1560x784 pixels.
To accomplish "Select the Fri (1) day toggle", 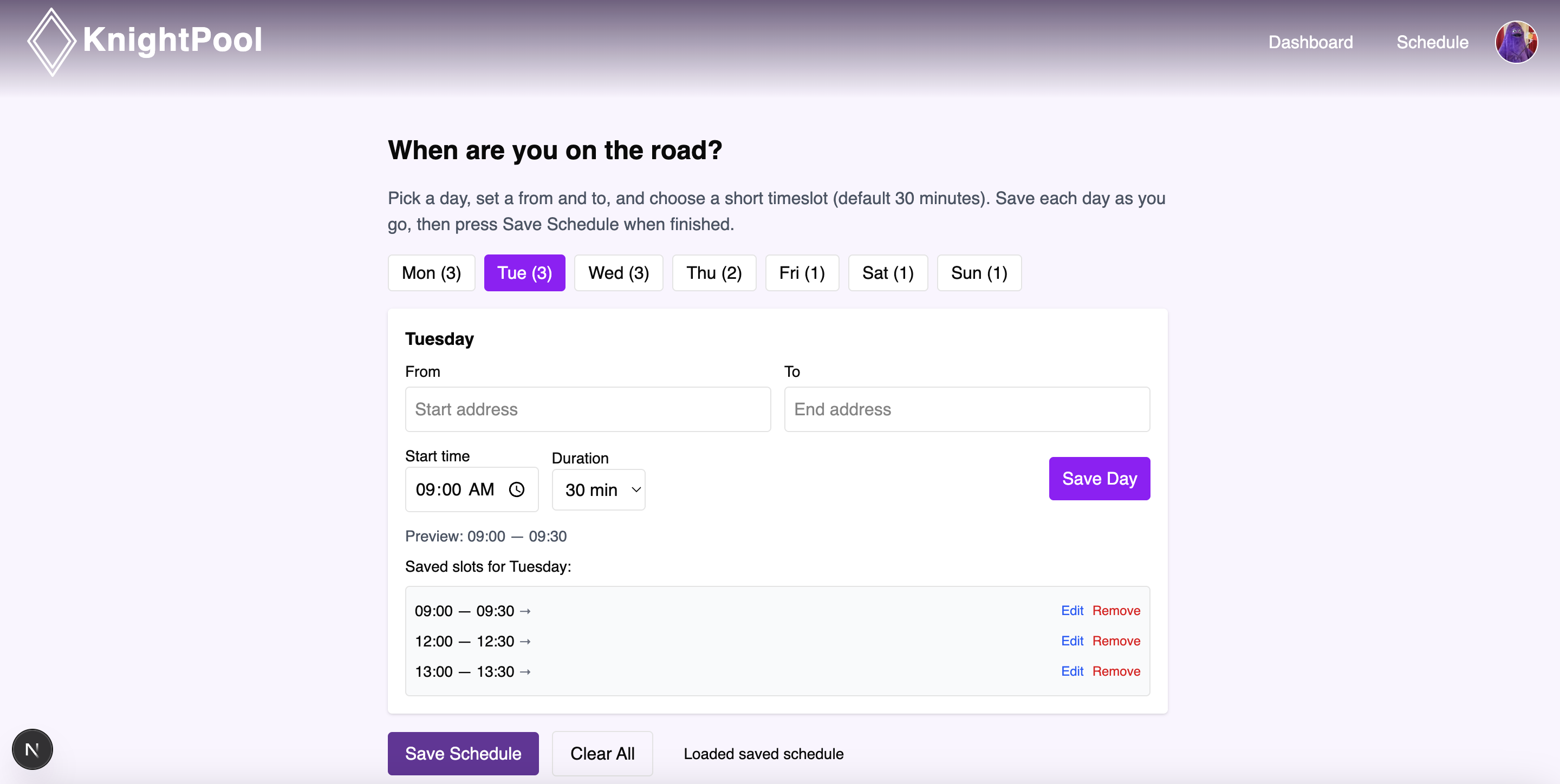I will pyautogui.click(x=802, y=273).
